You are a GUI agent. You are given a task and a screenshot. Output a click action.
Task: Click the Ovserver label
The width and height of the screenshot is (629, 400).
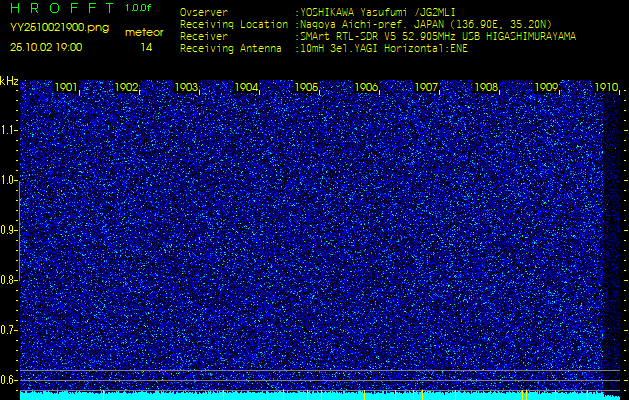tap(204, 12)
